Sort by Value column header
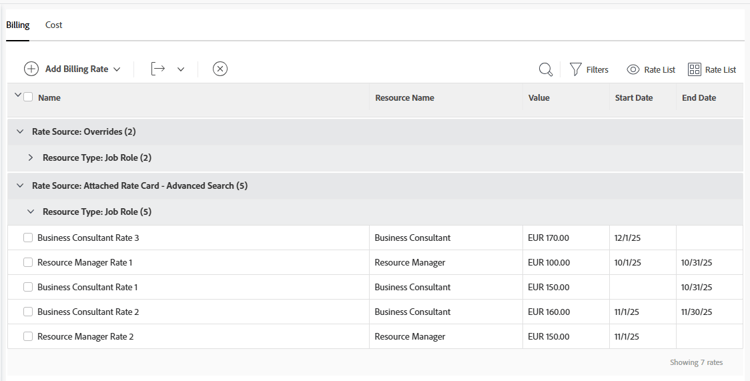The width and height of the screenshot is (750, 381). [539, 98]
